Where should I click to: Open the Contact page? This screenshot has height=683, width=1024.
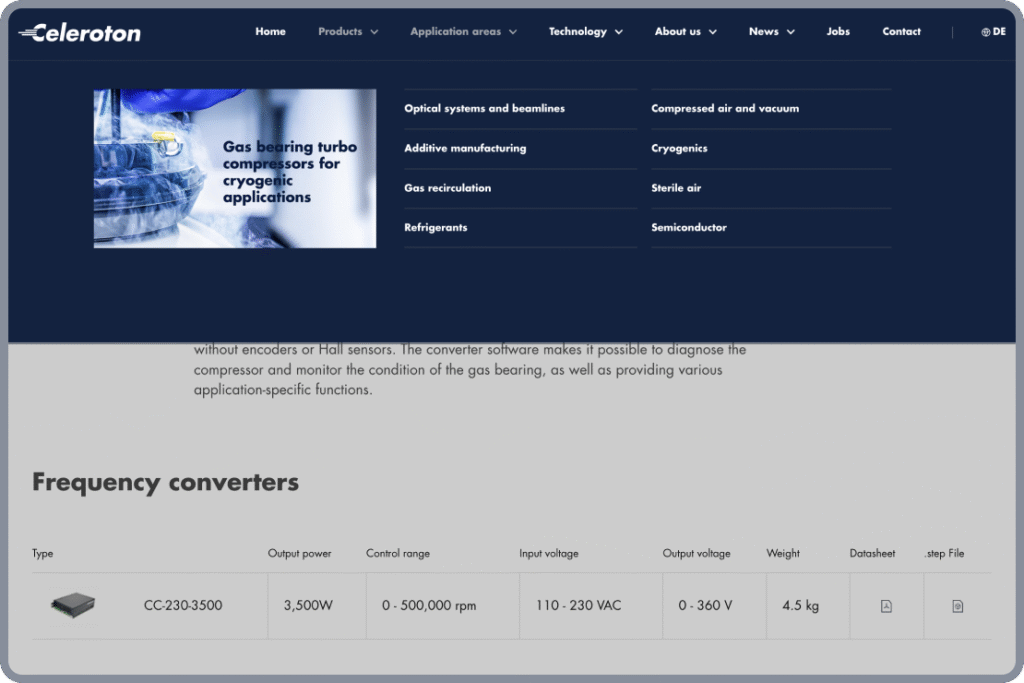click(901, 31)
